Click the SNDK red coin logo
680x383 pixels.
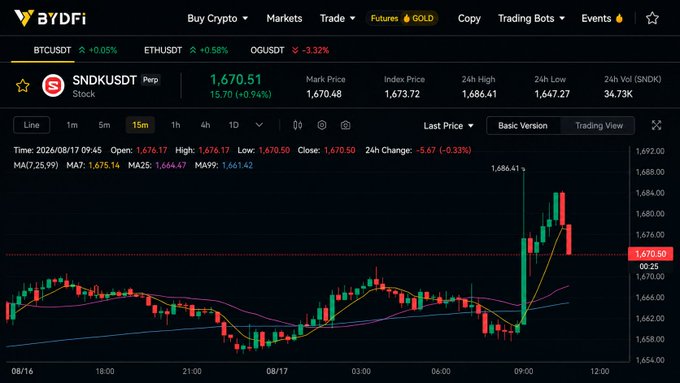(53, 85)
